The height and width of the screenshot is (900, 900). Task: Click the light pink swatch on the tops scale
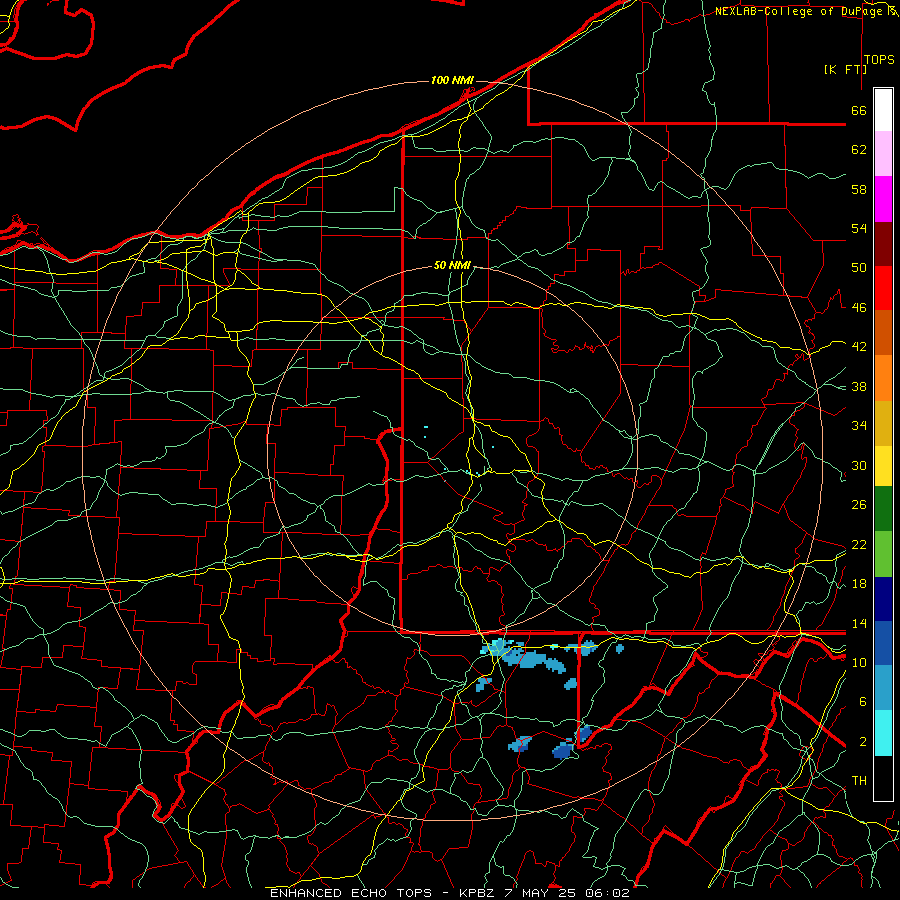[x=883, y=154]
